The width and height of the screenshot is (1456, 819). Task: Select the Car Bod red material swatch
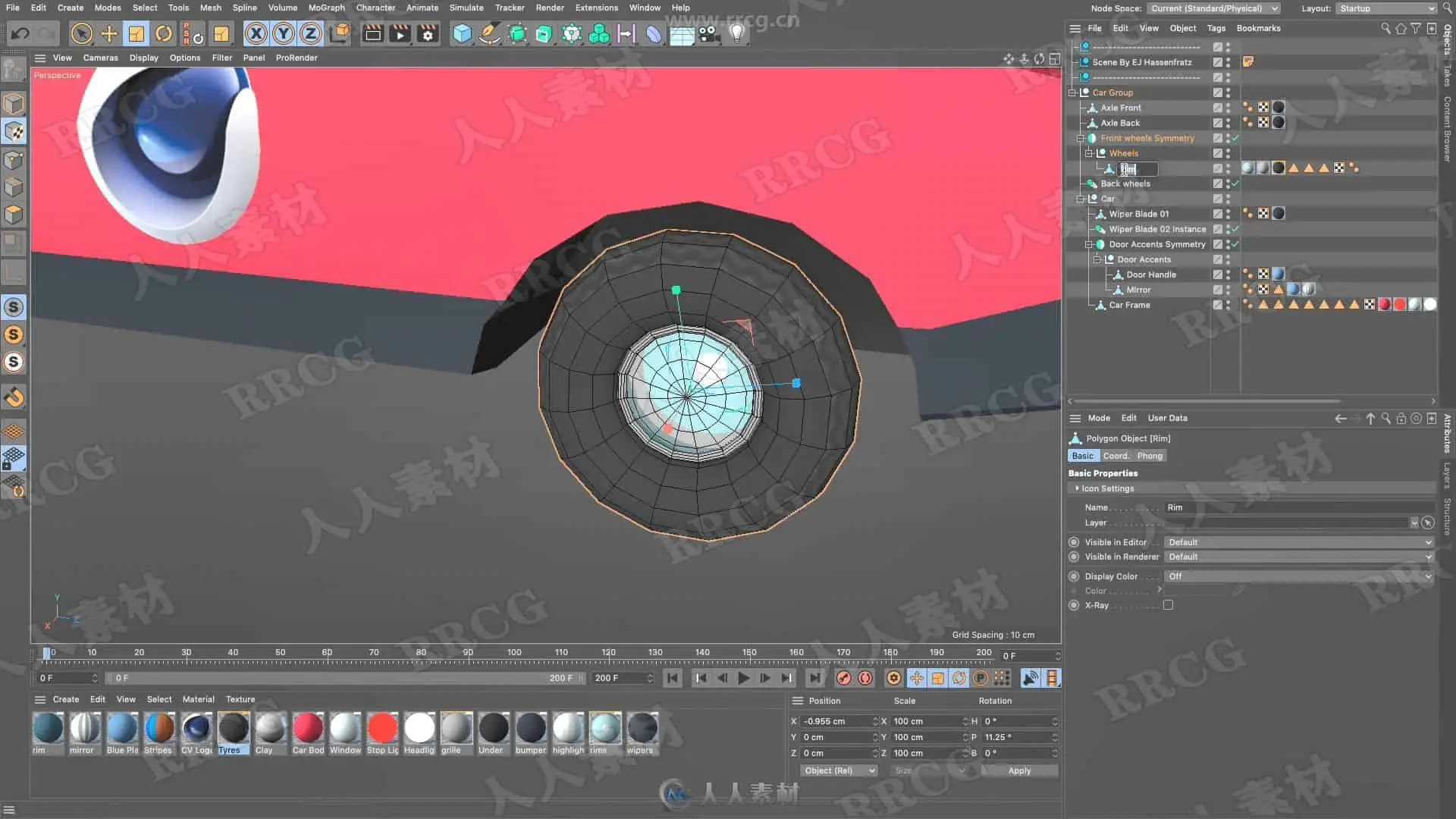pyautogui.click(x=308, y=728)
